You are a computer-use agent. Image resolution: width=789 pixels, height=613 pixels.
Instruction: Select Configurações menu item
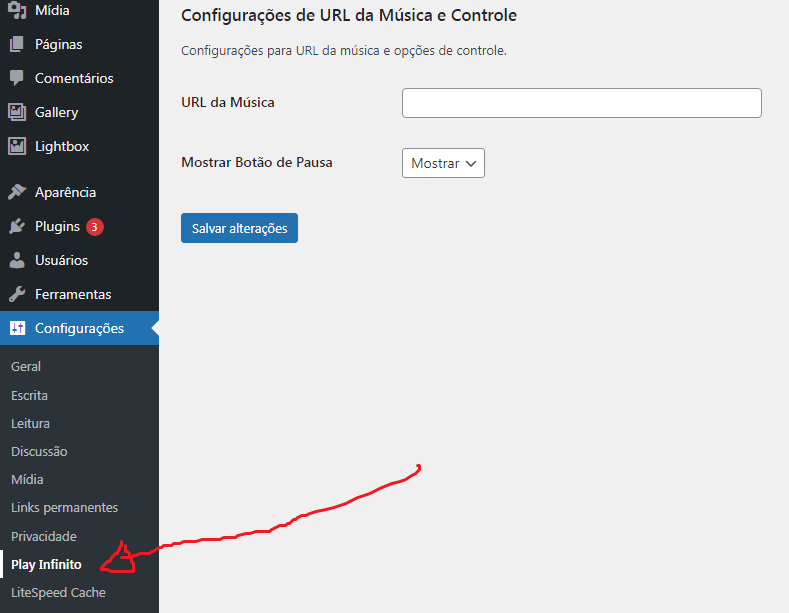[80, 328]
